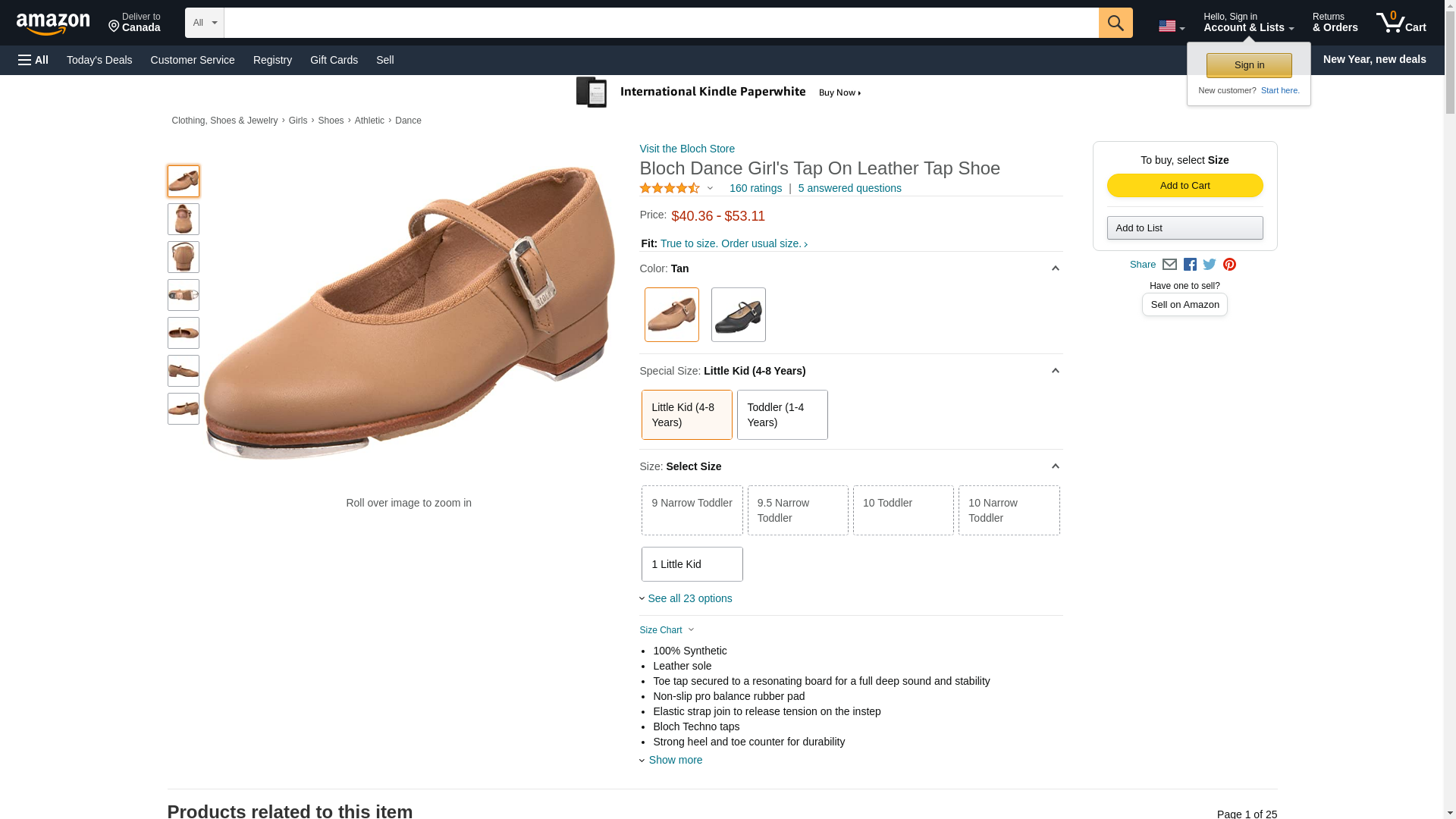Select the black shoe color swatch
Screen dimensions: 1456x819
pyautogui.click(x=738, y=315)
